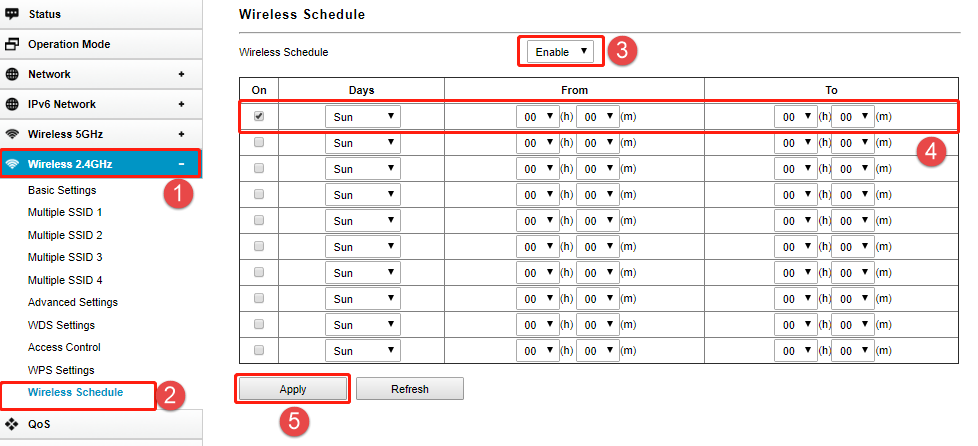Open first row To minute dropdown

pyautogui.click(x=853, y=117)
